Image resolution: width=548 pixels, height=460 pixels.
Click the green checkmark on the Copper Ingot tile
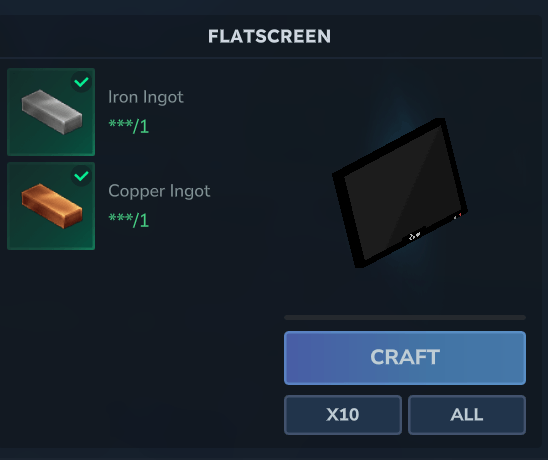pos(81,176)
